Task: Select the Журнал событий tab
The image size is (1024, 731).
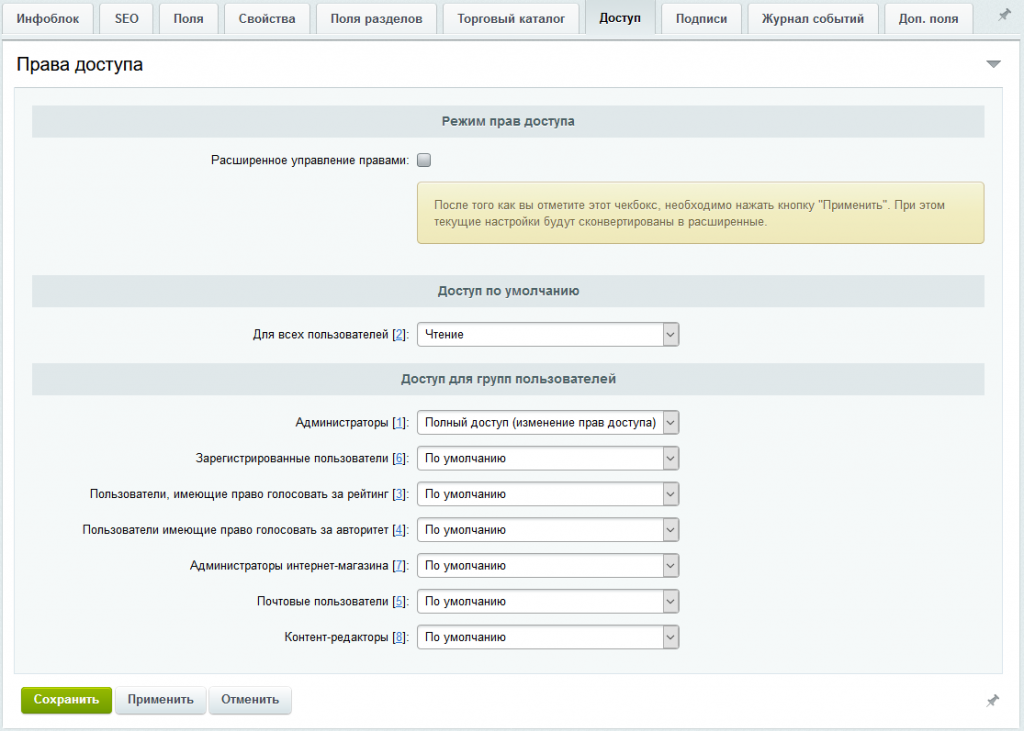Action: [812, 18]
